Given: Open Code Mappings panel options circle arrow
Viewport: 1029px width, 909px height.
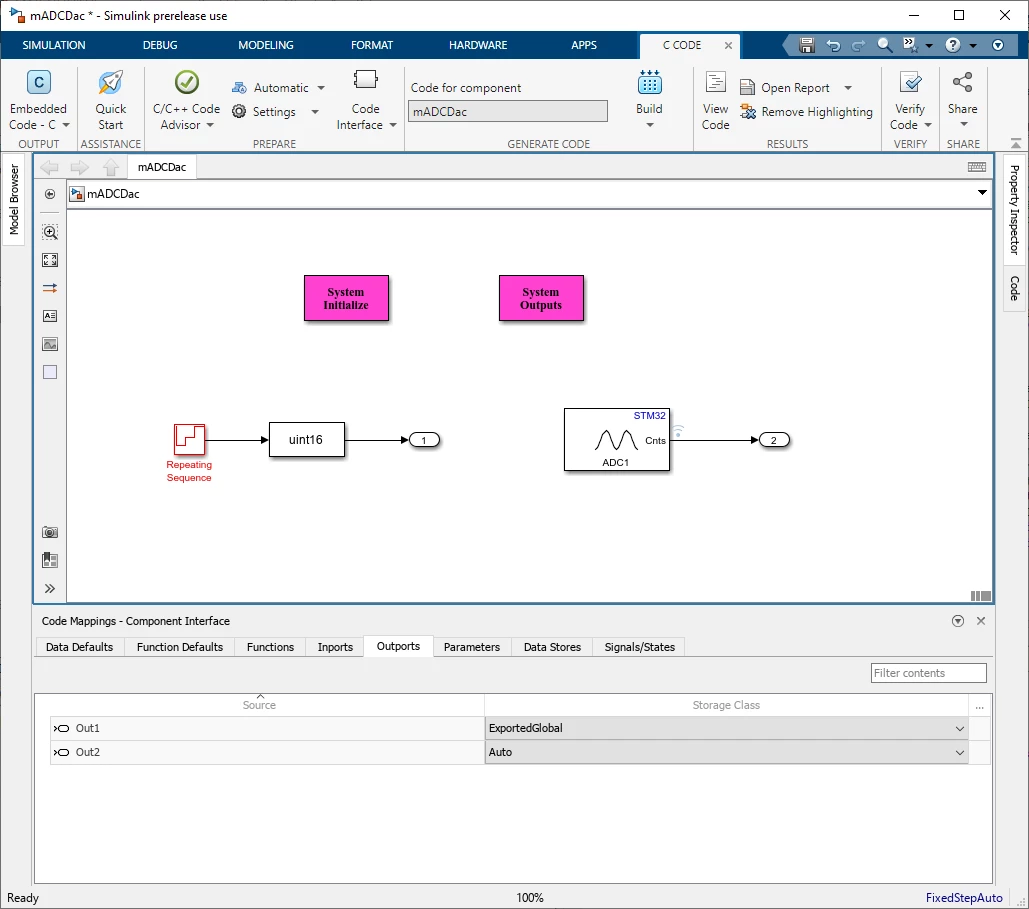Looking at the screenshot, I should [x=958, y=621].
